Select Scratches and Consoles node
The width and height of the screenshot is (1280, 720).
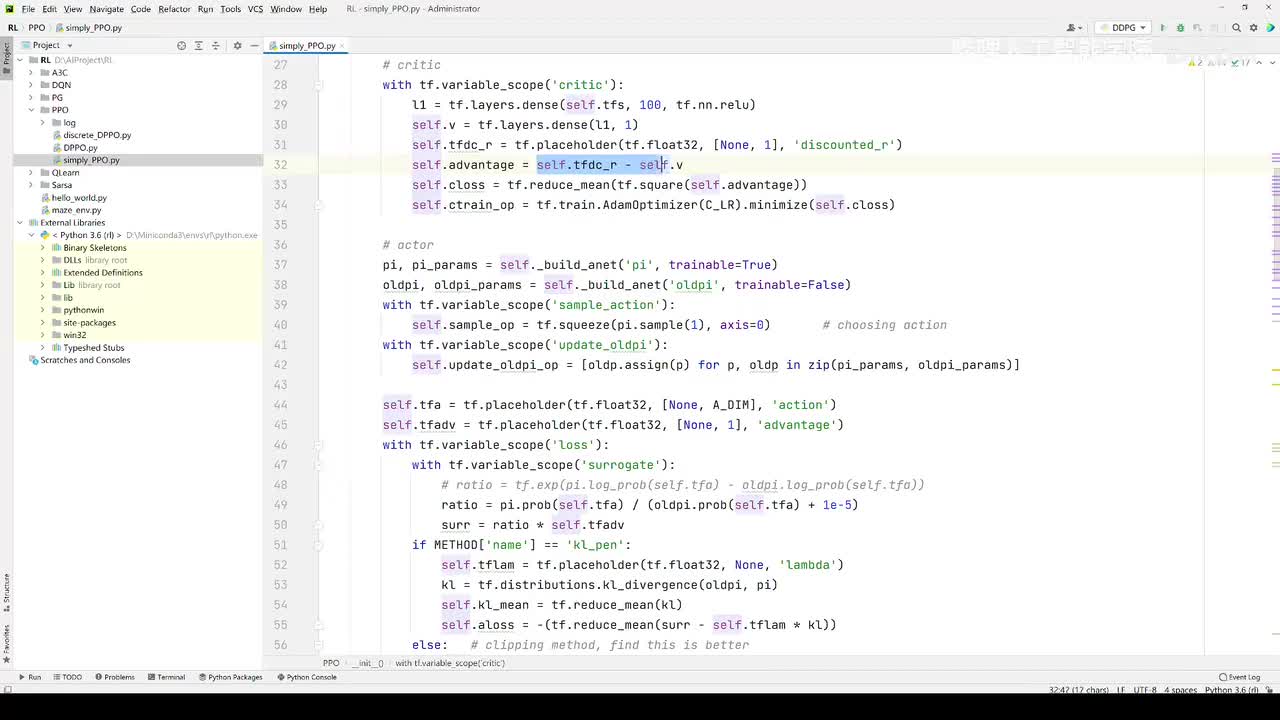85,360
